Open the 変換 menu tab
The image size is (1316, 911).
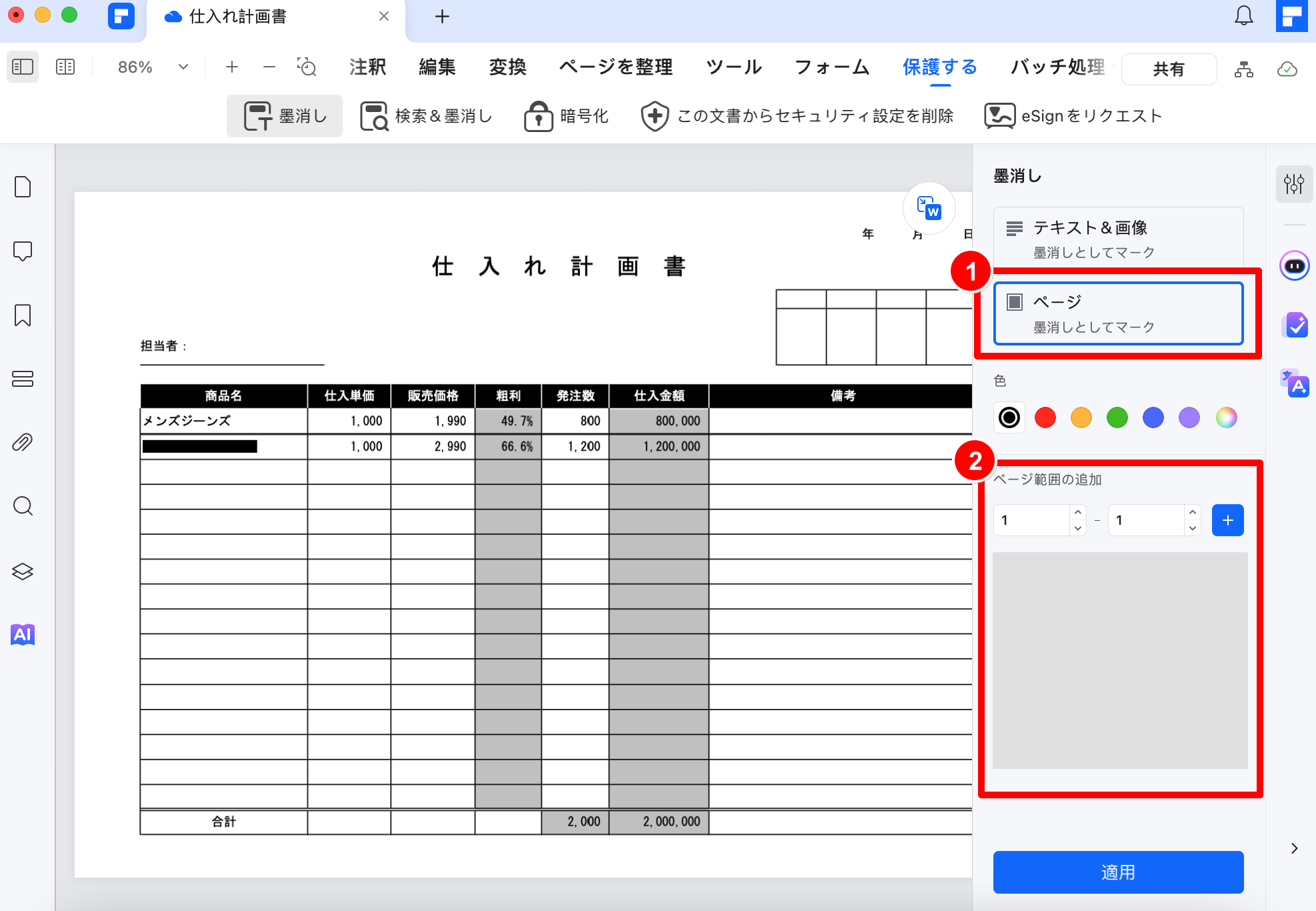tap(507, 67)
